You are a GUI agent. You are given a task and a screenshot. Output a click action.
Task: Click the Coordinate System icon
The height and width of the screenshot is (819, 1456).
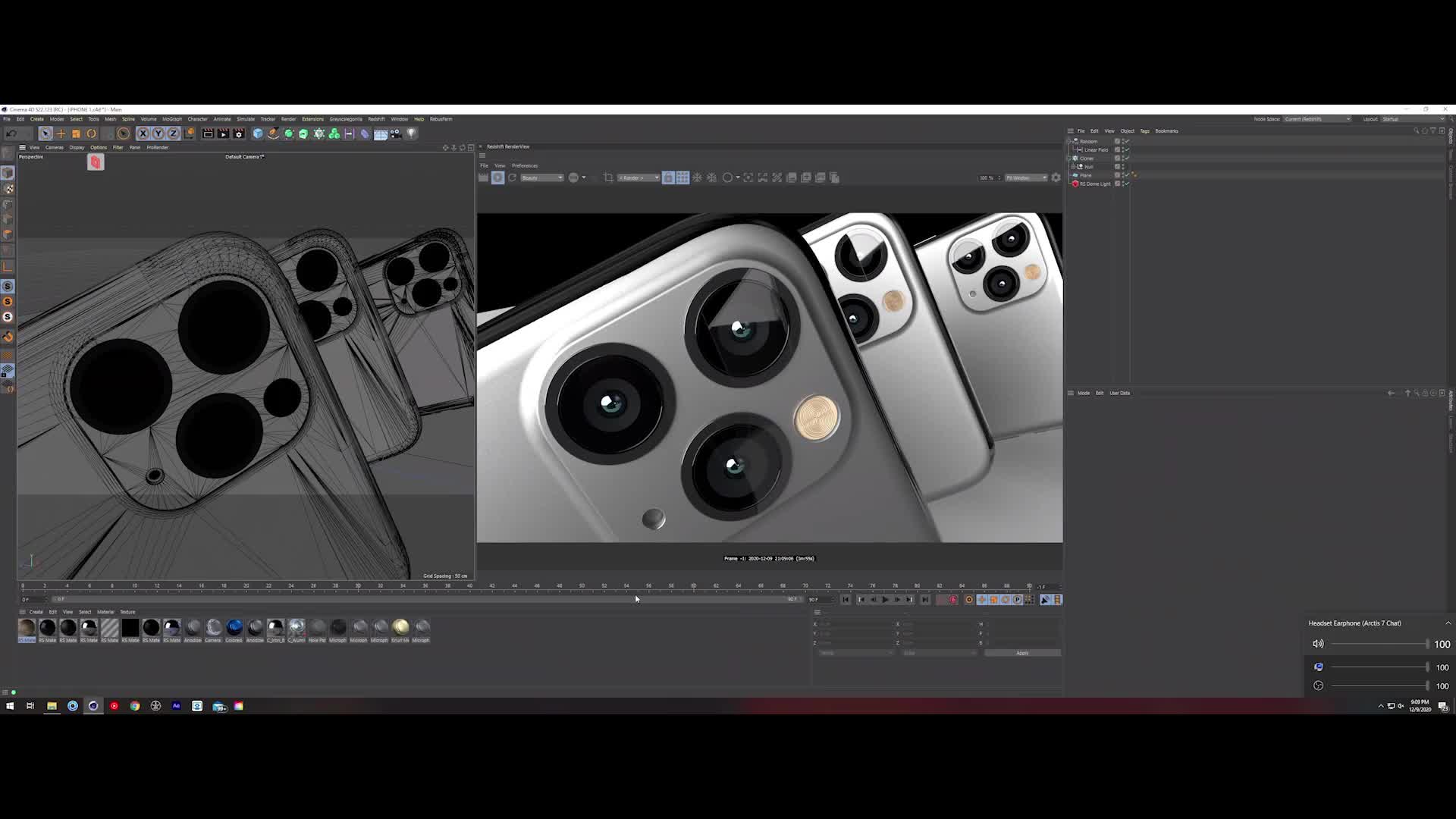click(189, 133)
